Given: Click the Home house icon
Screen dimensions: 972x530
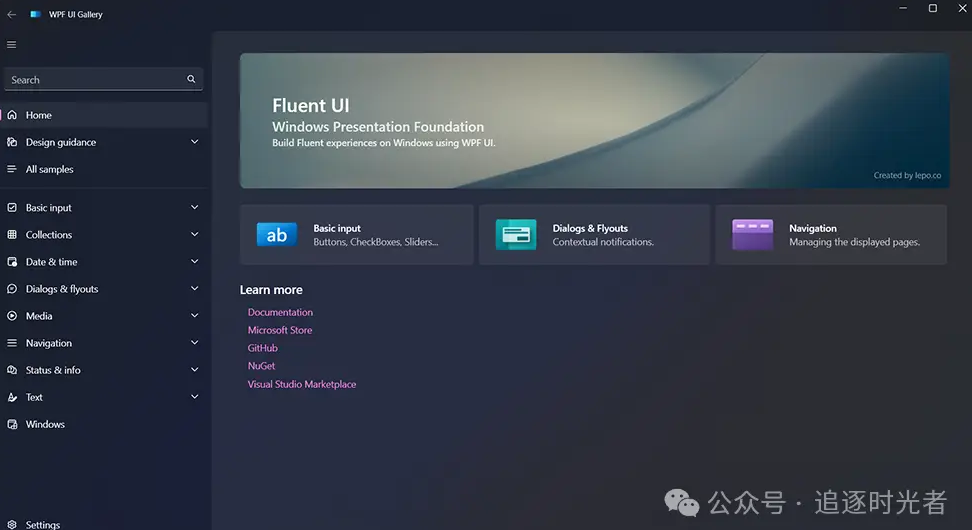Looking at the screenshot, I should click(x=12, y=115).
